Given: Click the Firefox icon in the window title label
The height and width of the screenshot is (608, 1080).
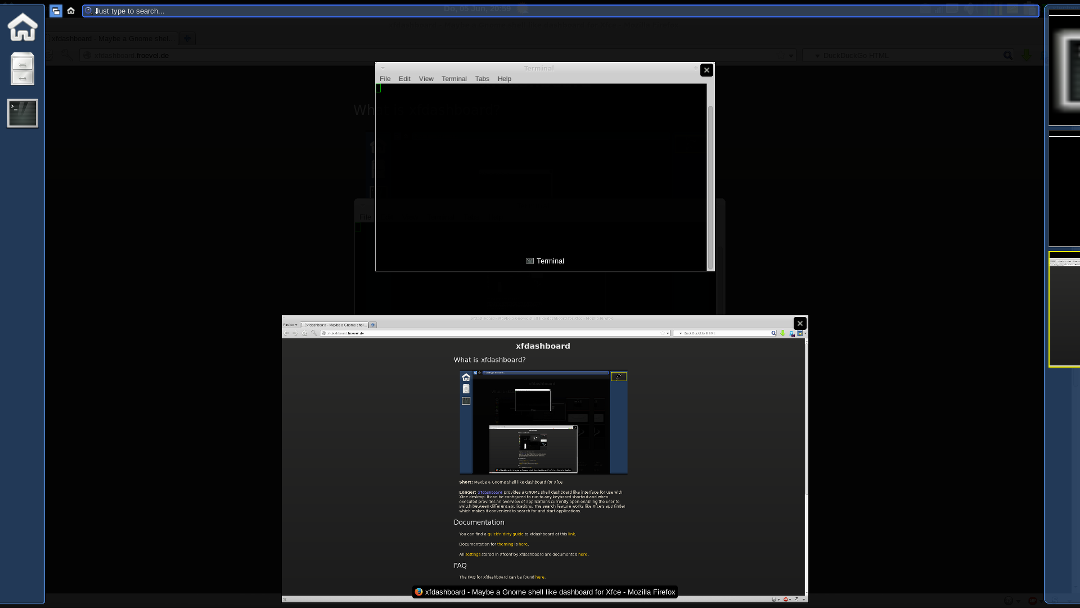Looking at the screenshot, I should [419, 592].
